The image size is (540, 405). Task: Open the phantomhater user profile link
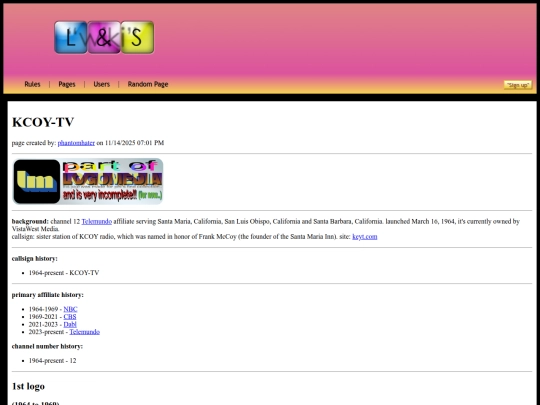click(x=76, y=143)
